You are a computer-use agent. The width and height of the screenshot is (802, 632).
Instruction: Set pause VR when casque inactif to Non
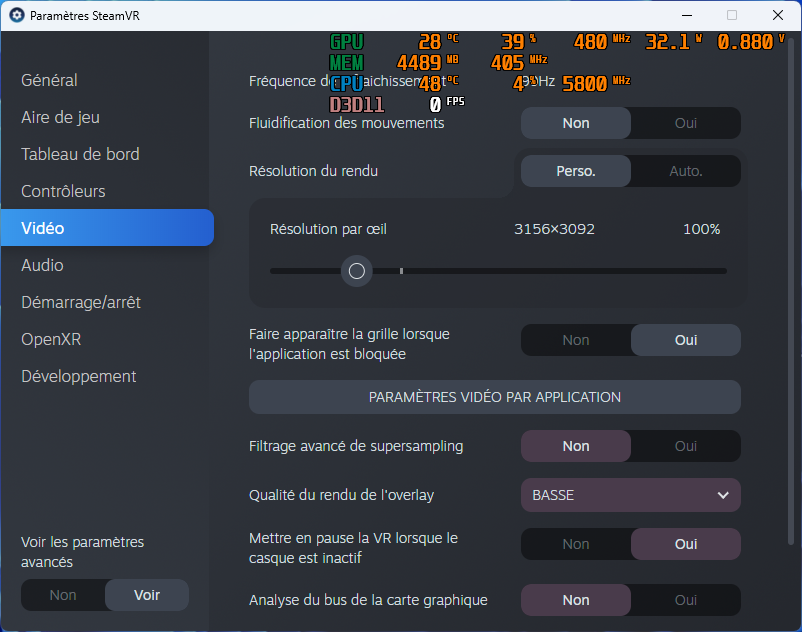[x=576, y=544]
